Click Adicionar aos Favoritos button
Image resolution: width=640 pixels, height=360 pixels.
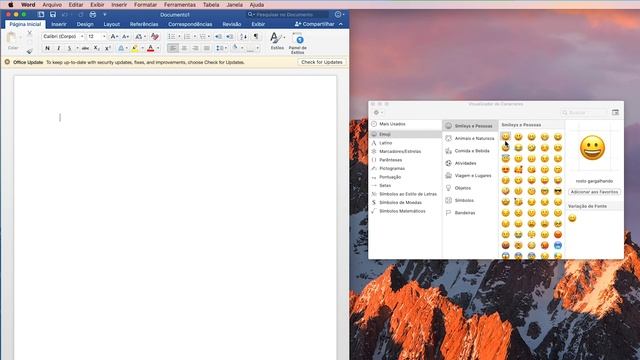point(594,191)
